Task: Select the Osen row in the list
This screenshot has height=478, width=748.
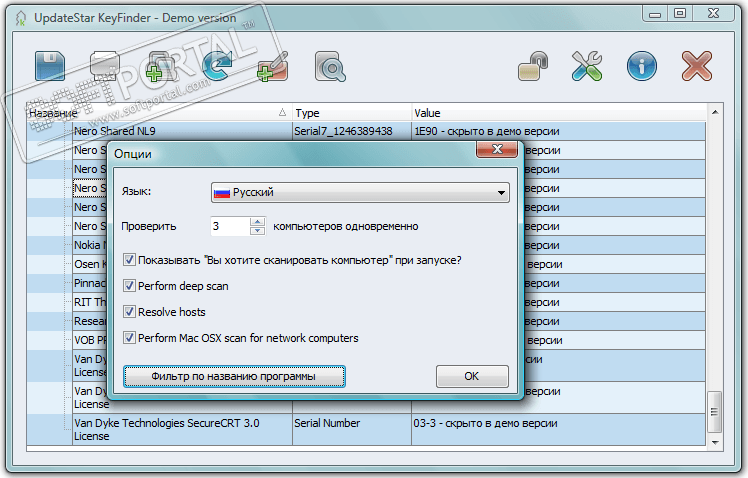Action: 90,264
